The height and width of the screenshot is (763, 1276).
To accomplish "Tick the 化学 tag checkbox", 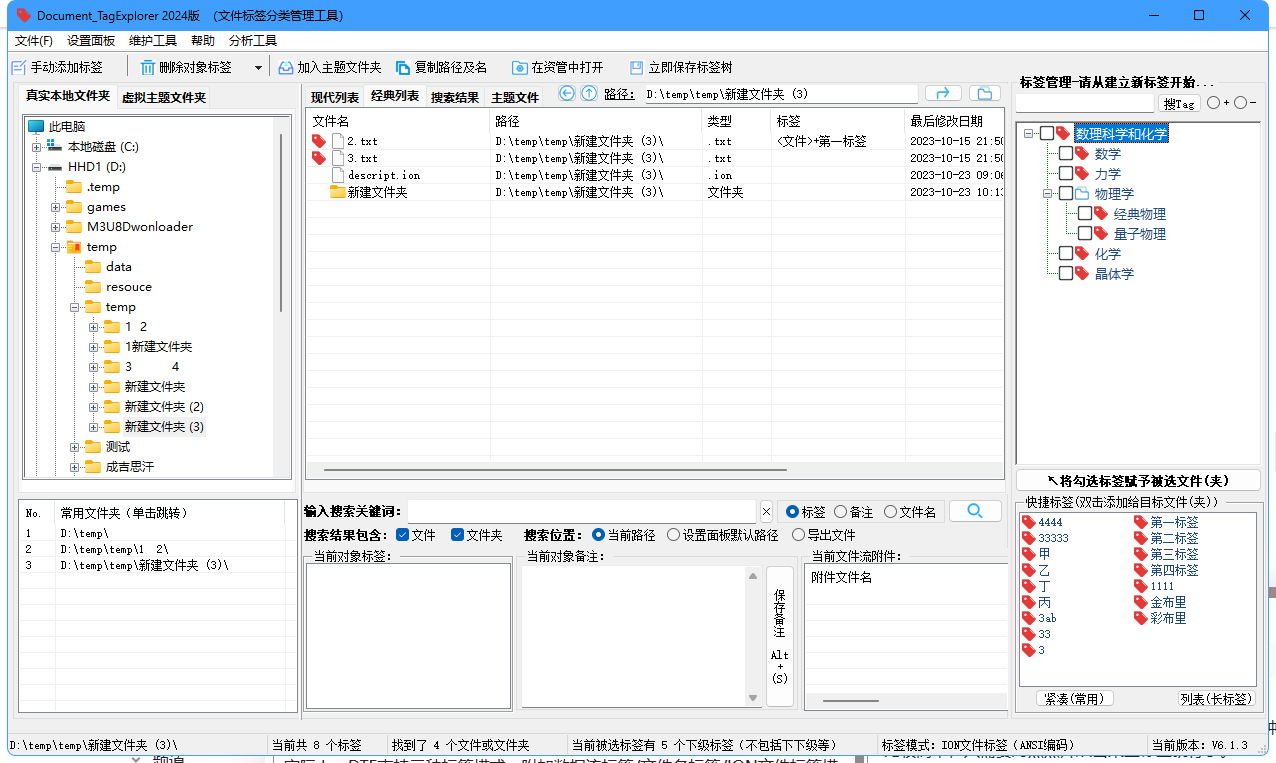I will pyautogui.click(x=1066, y=253).
